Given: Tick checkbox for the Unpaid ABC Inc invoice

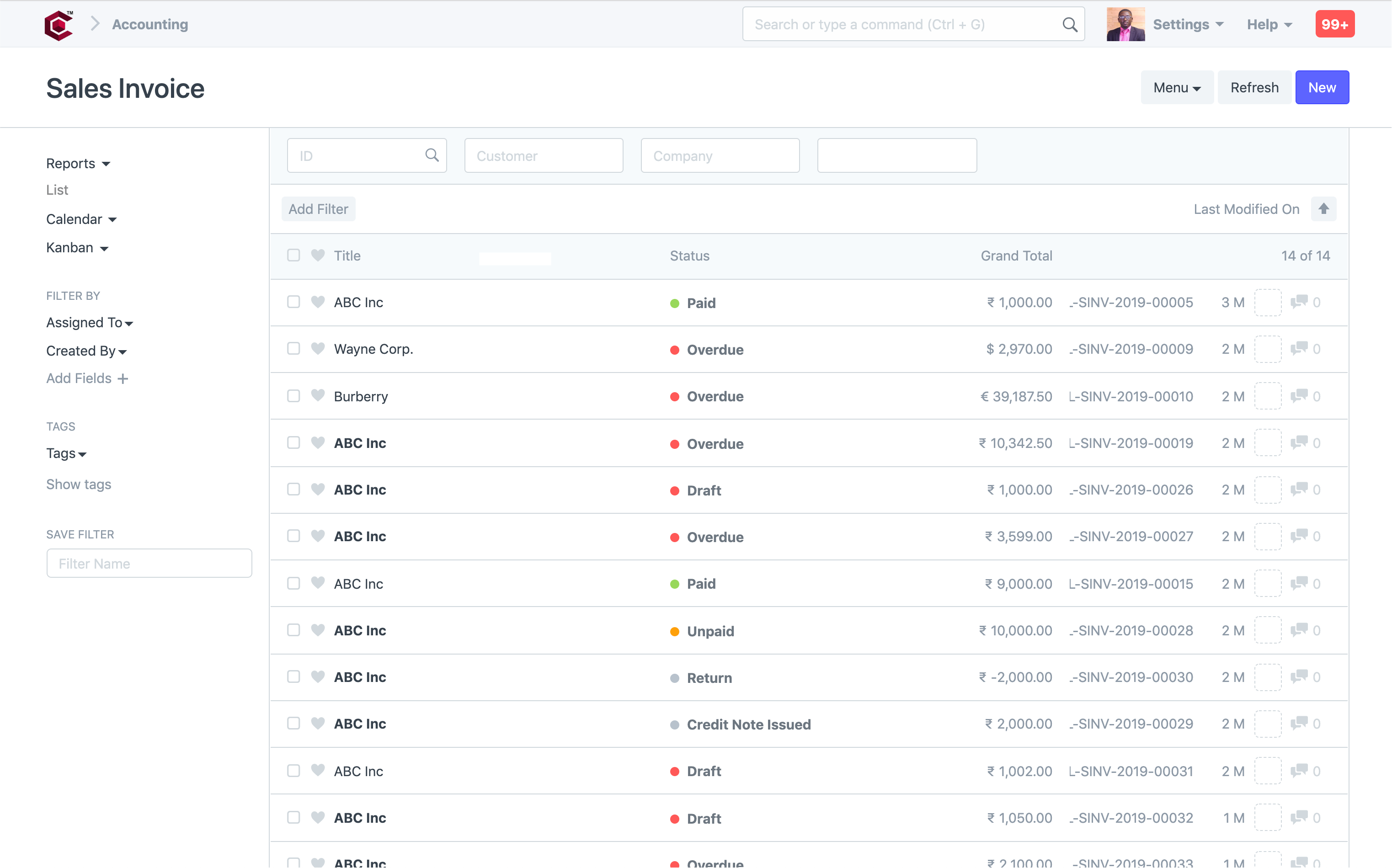Looking at the screenshot, I should tap(293, 630).
